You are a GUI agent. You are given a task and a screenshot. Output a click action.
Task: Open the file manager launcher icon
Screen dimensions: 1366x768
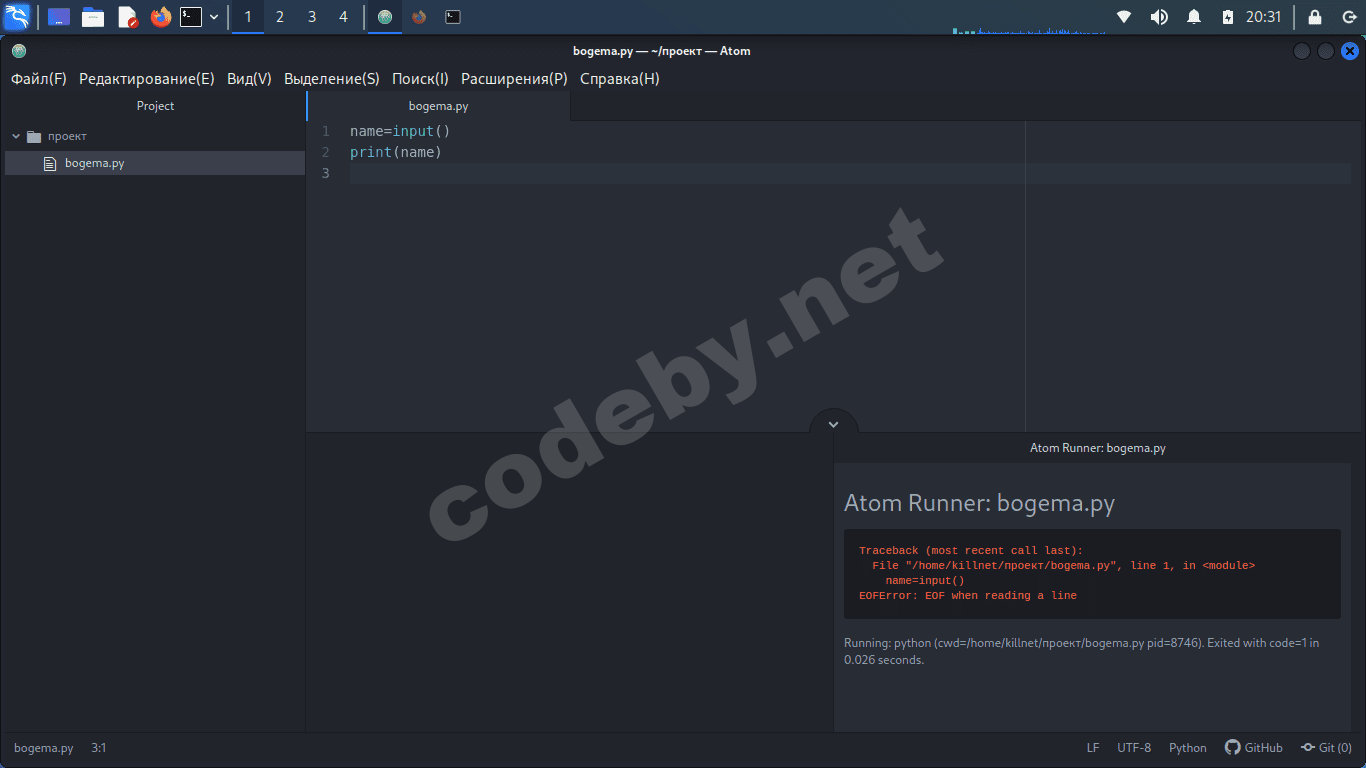click(x=93, y=17)
